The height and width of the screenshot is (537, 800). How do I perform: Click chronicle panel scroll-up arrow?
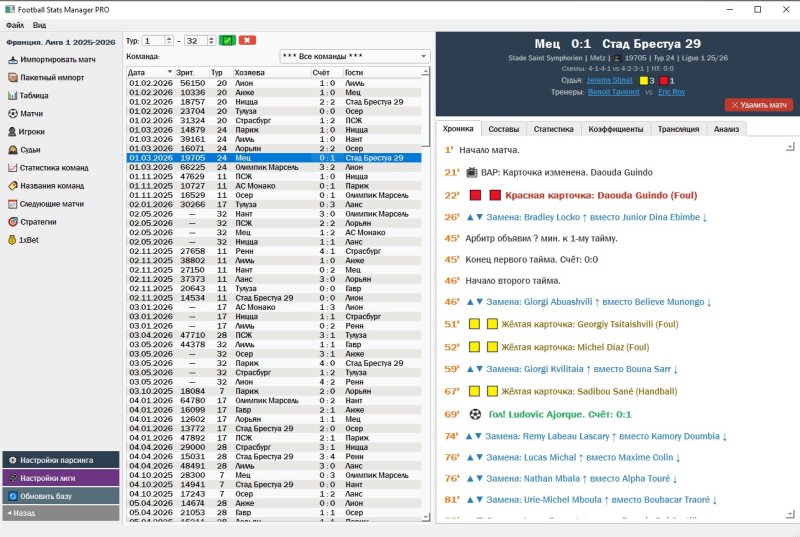pos(790,147)
